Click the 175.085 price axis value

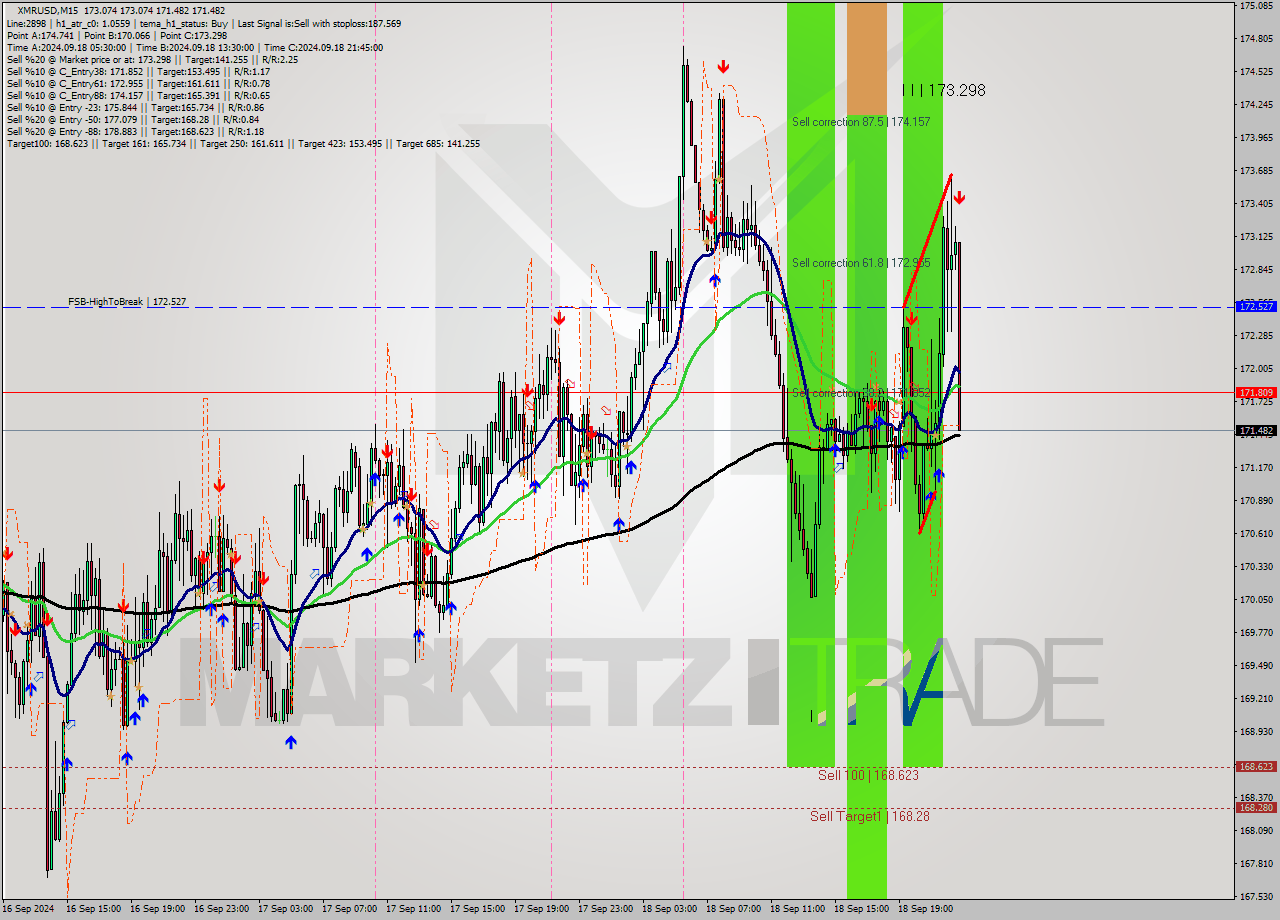[x=1255, y=6]
